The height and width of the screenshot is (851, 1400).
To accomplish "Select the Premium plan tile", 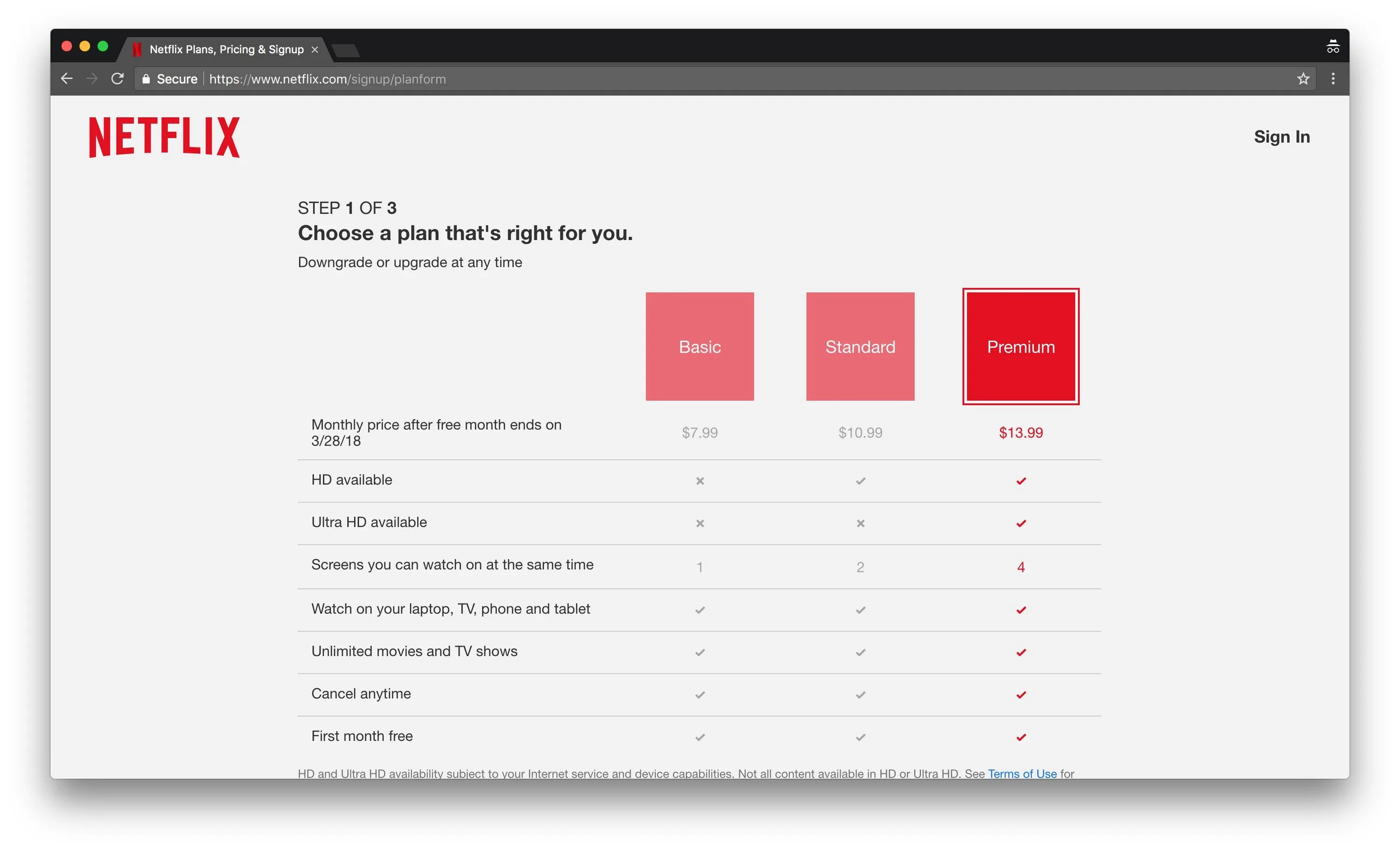I will pos(1021,346).
